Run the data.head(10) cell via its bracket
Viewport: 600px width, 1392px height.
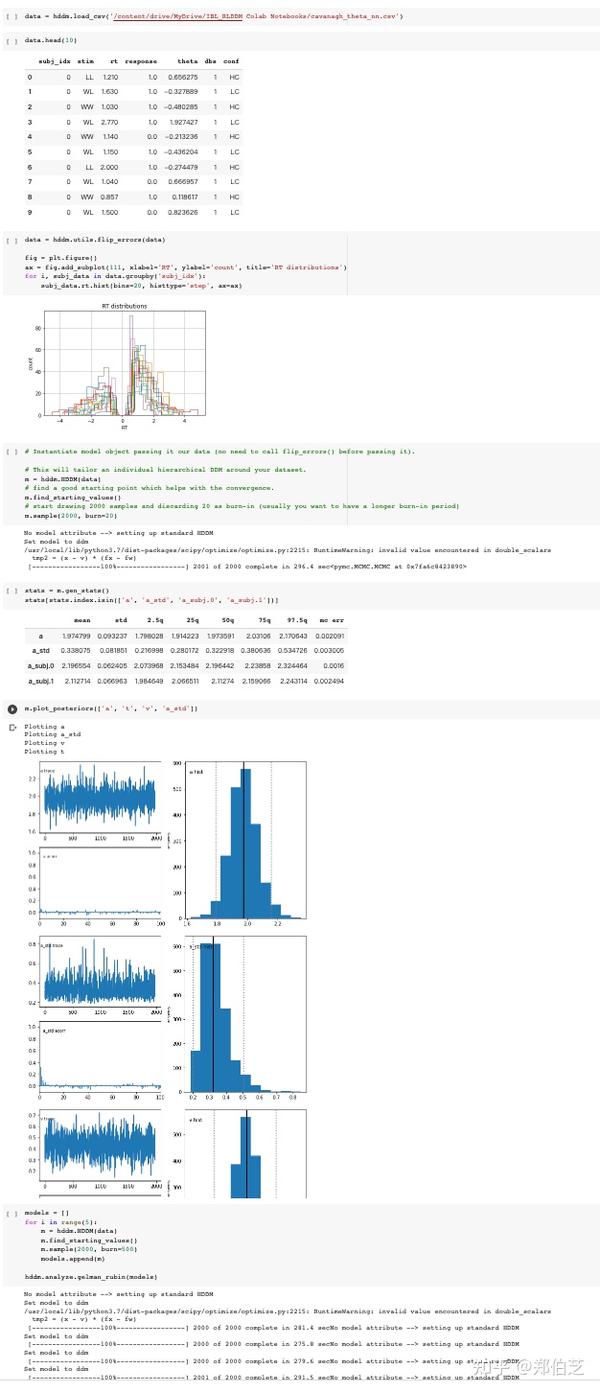(x=10, y=40)
